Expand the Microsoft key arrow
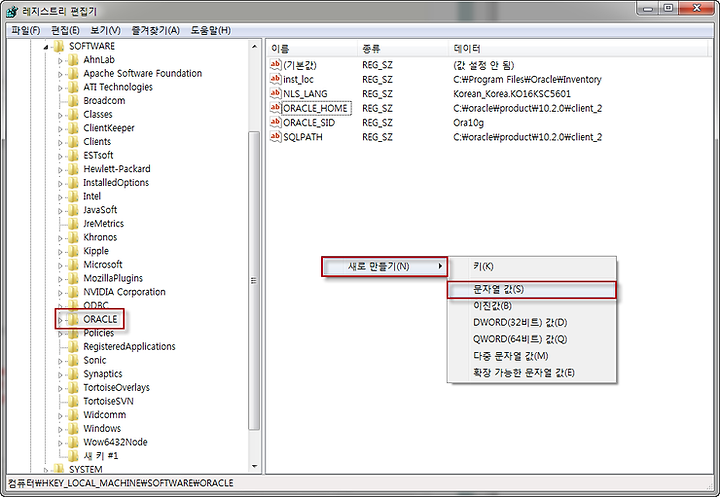Screen dimensions: 720x497 (x=60, y=265)
